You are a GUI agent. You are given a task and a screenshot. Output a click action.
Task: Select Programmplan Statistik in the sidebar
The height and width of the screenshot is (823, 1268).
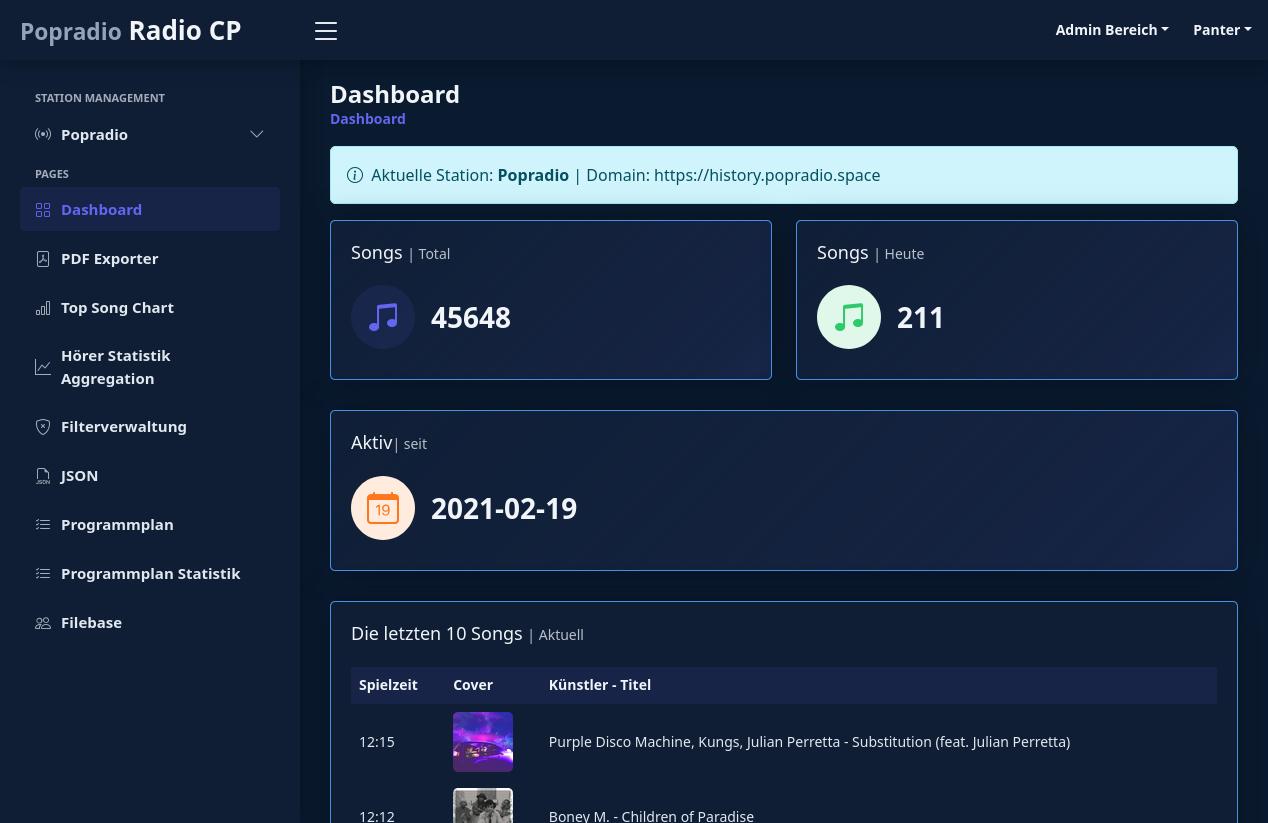(151, 573)
